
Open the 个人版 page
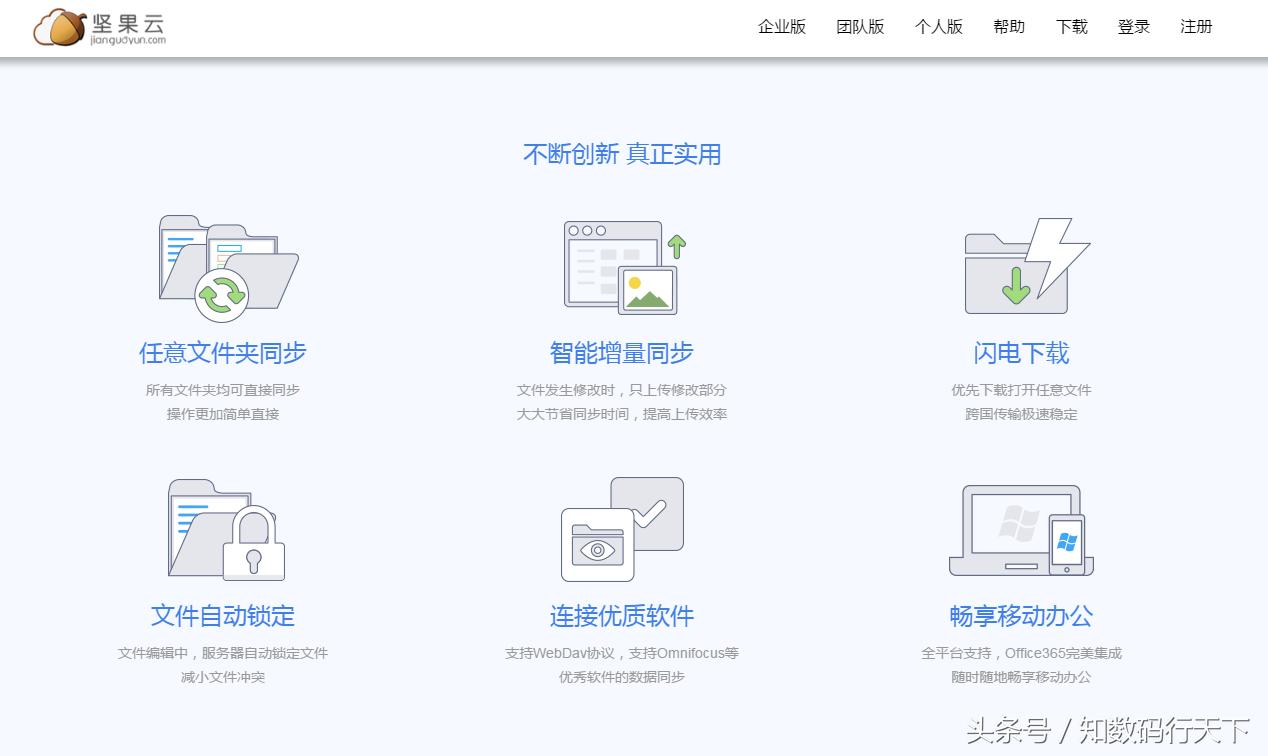pos(938,27)
